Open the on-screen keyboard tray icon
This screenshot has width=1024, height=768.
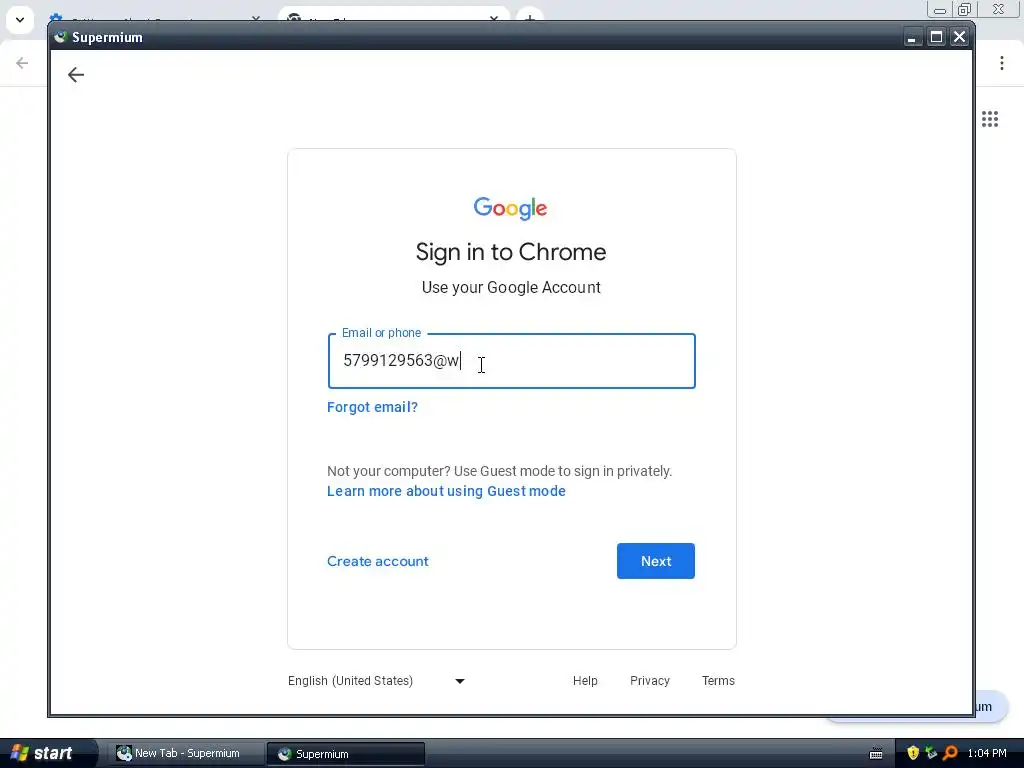(876, 754)
